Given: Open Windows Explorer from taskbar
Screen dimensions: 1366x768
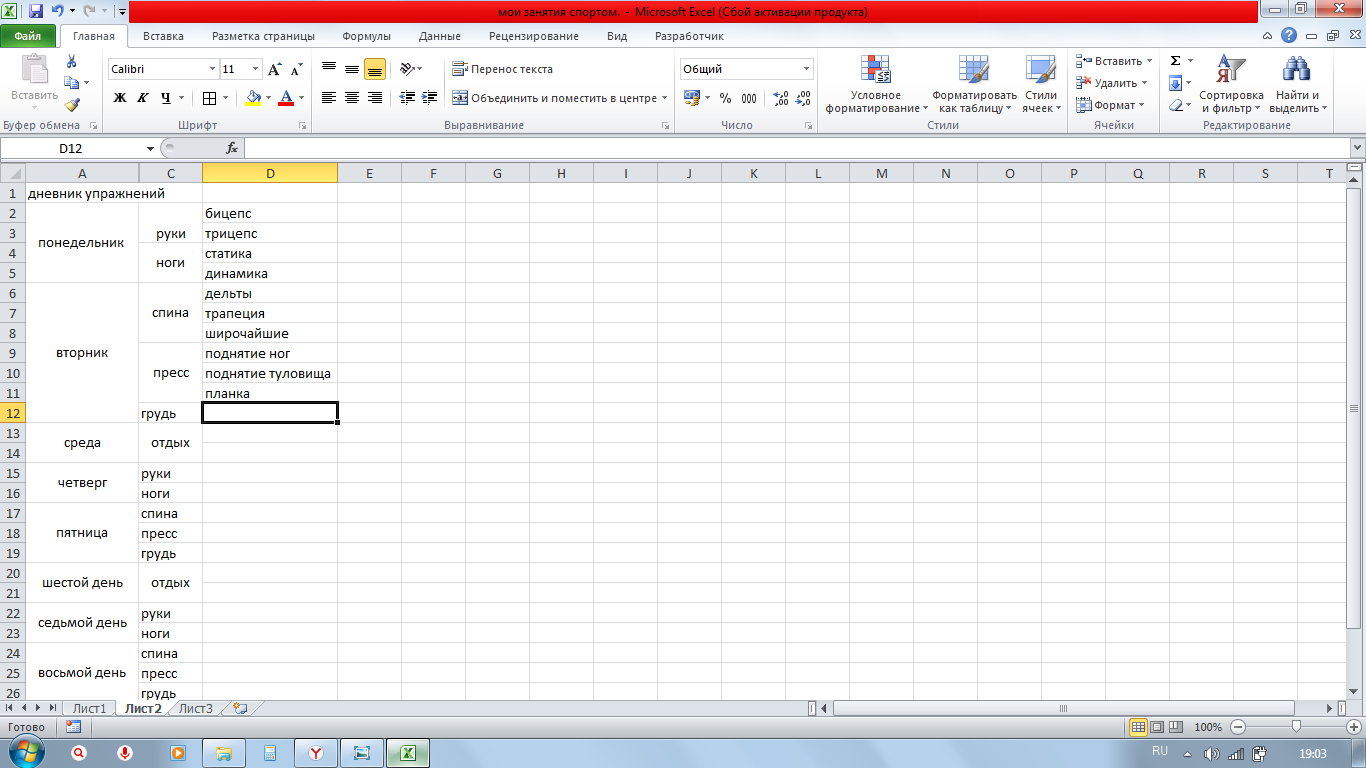Looking at the screenshot, I should click(x=223, y=752).
